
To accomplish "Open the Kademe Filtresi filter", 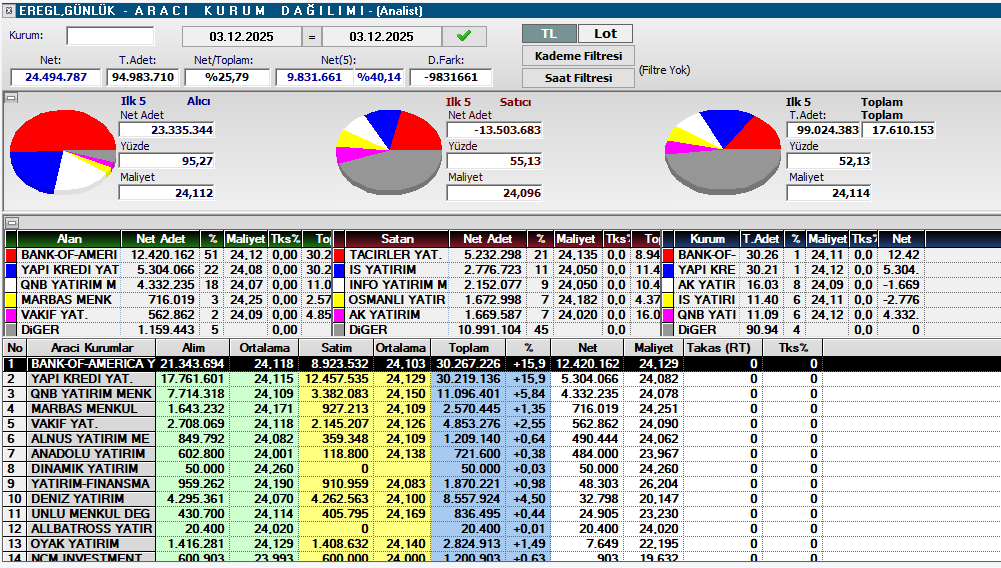I will [x=578, y=56].
